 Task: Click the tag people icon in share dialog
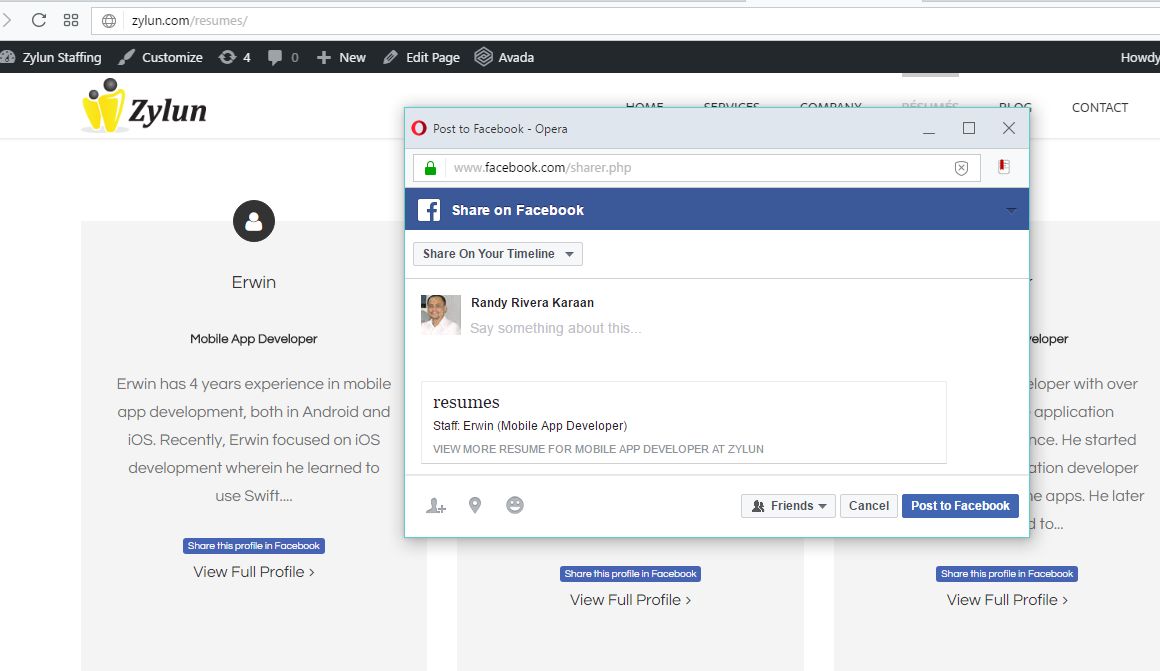(435, 506)
